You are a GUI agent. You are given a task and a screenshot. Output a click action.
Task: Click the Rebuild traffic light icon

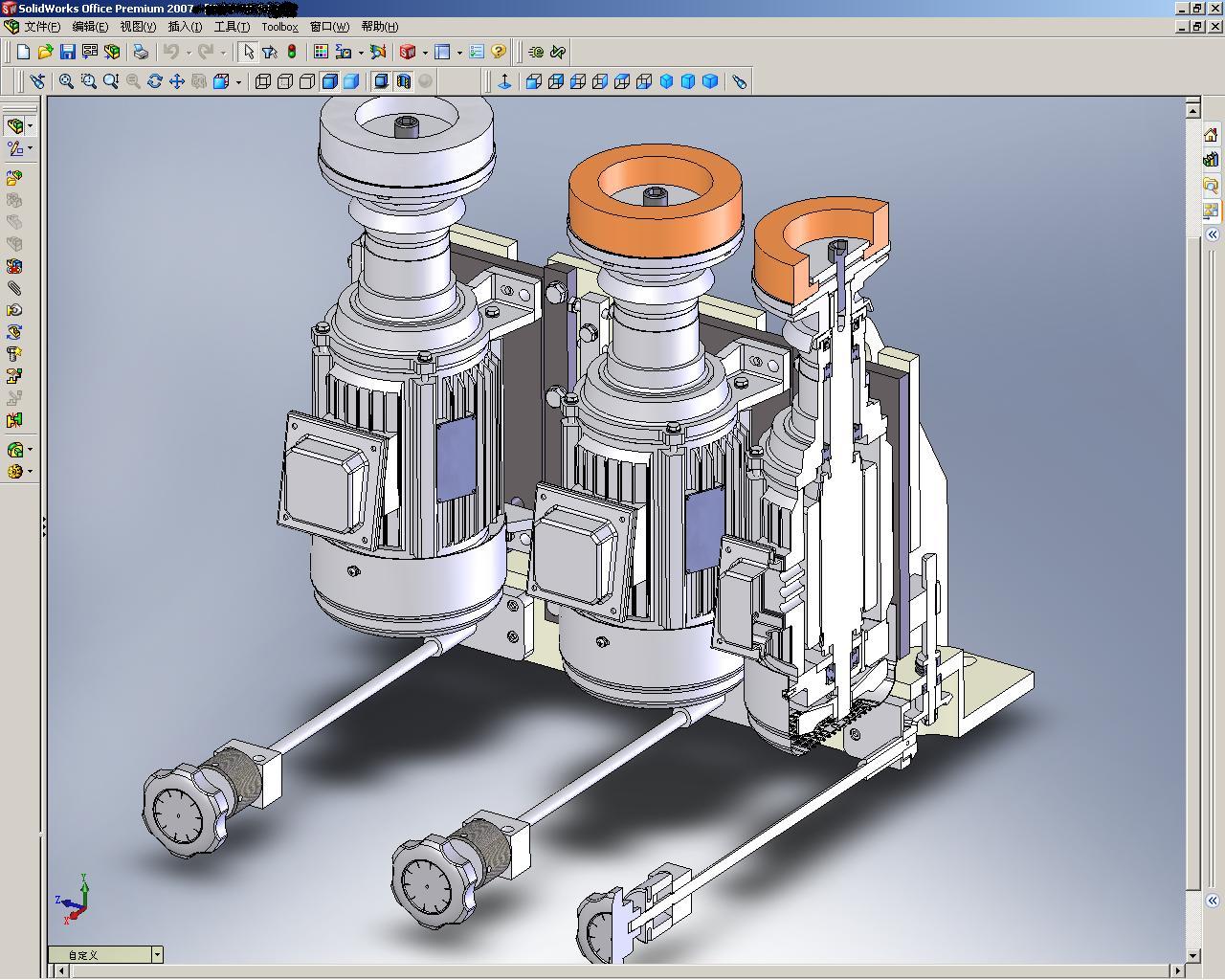[x=292, y=52]
